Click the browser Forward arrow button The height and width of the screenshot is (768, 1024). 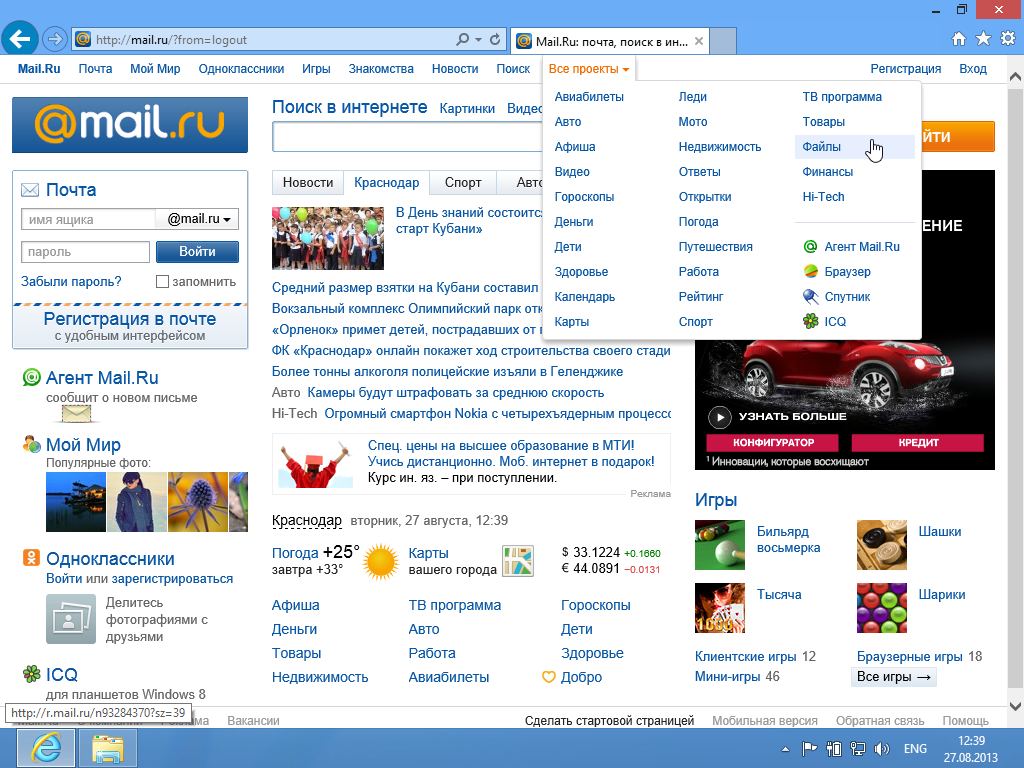(x=55, y=39)
